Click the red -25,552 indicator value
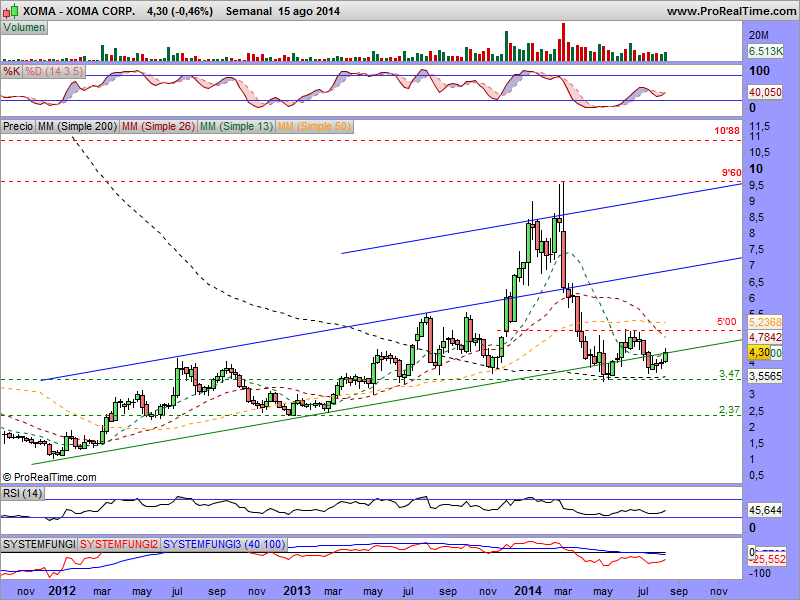 pos(769,559)
